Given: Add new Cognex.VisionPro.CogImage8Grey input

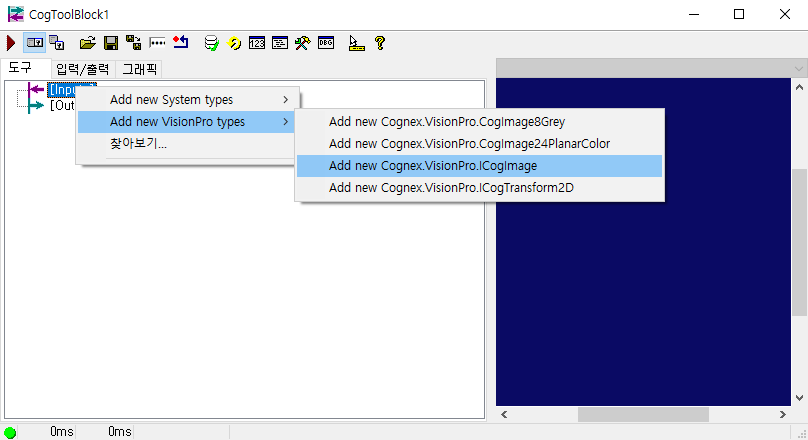Looking at the screenshot, I should [479, 122].
